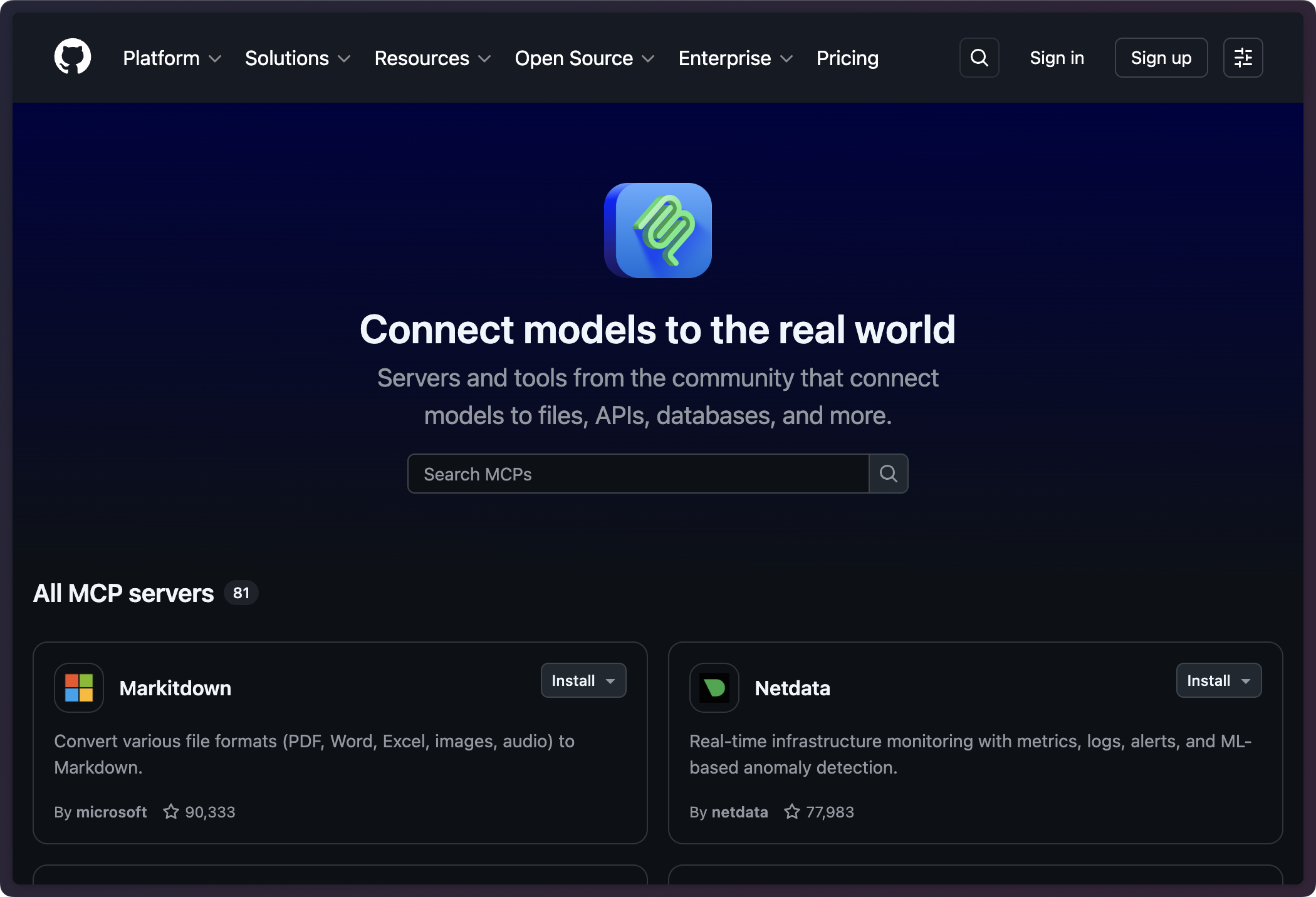Open the appearance settings sliders icon
Viewport: 1316px width, 897px height.
click(x=1243, y=58)
